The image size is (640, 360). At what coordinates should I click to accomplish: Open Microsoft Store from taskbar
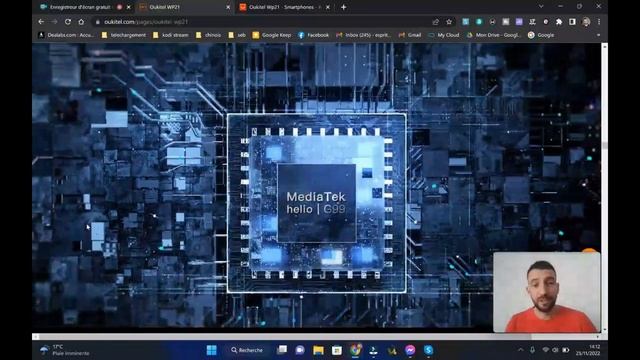(x=337, y=350)
